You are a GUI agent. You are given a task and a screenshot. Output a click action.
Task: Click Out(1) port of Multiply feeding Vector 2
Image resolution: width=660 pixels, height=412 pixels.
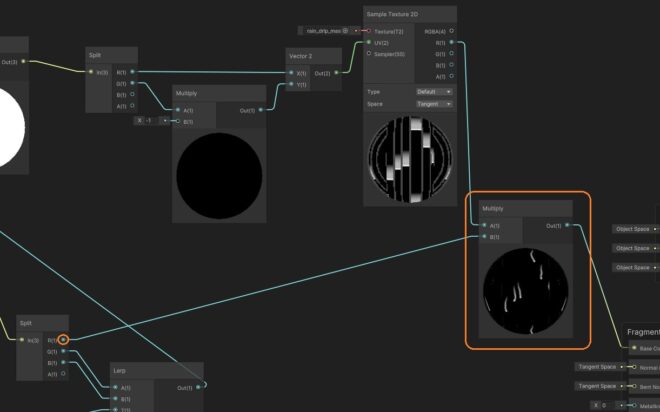tap(261, 110)
